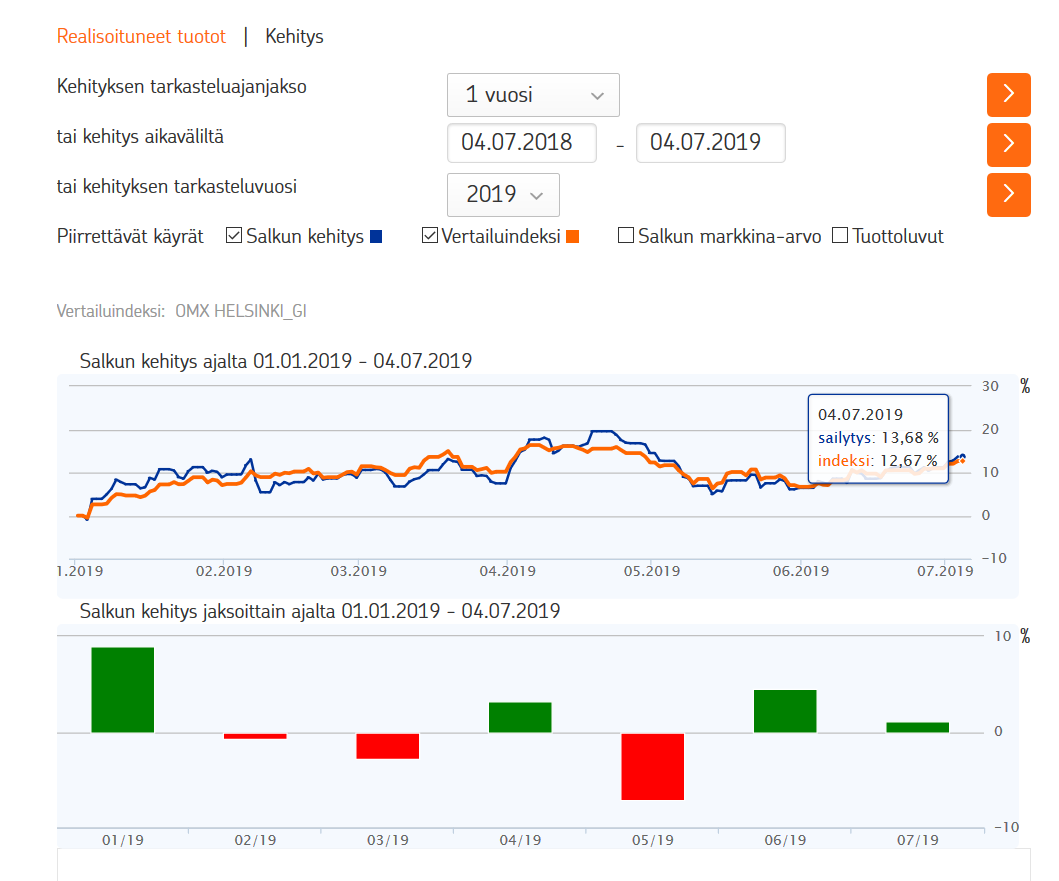Image resolution: width=1059 pixels, height=881 pixels.
Task: Disable the Vertailuindeksi curve checkbox
Action: click(x=430, y=237)
